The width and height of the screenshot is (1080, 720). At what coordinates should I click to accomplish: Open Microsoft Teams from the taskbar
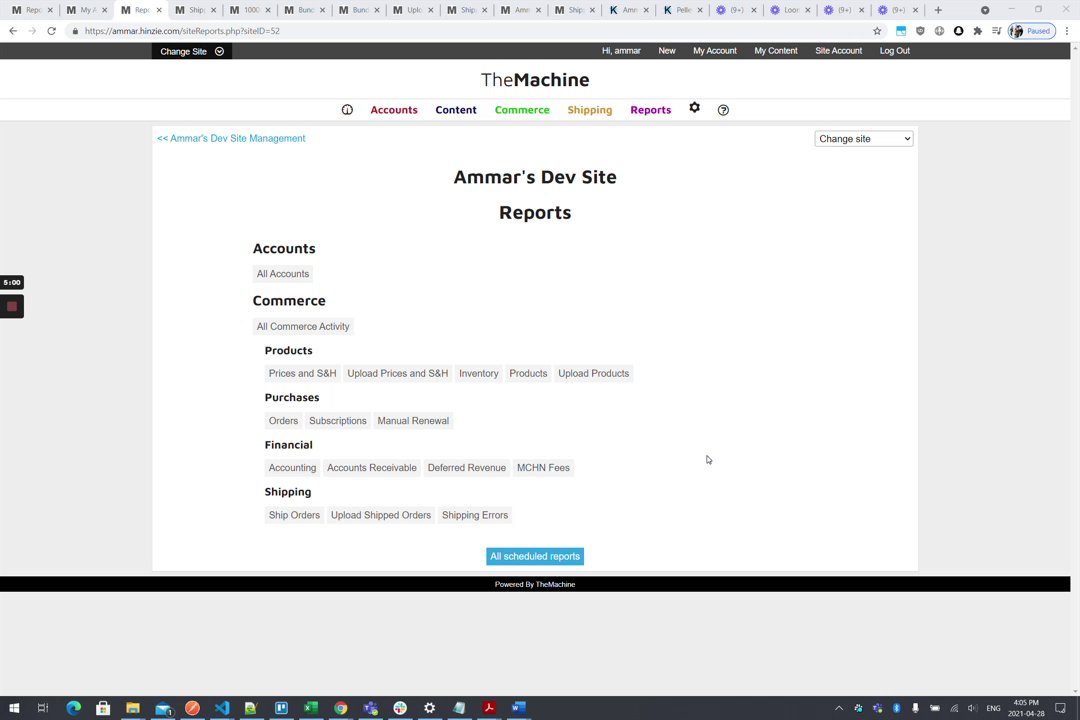[371, 708]
